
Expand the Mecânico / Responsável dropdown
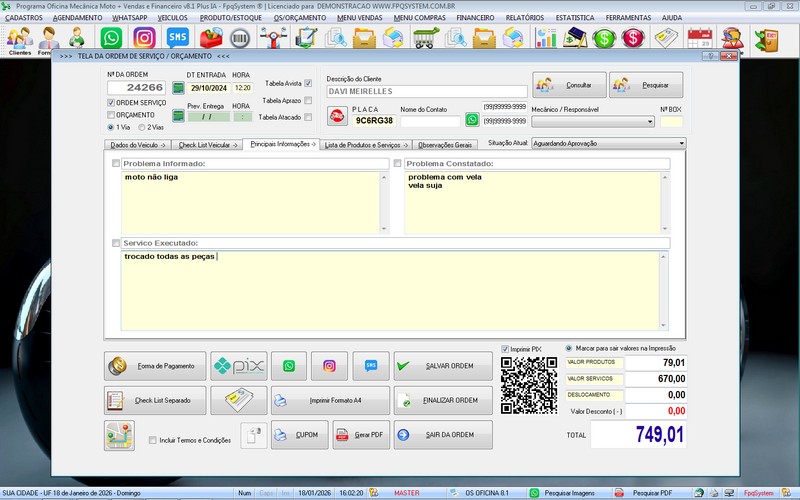click(649, 122)
